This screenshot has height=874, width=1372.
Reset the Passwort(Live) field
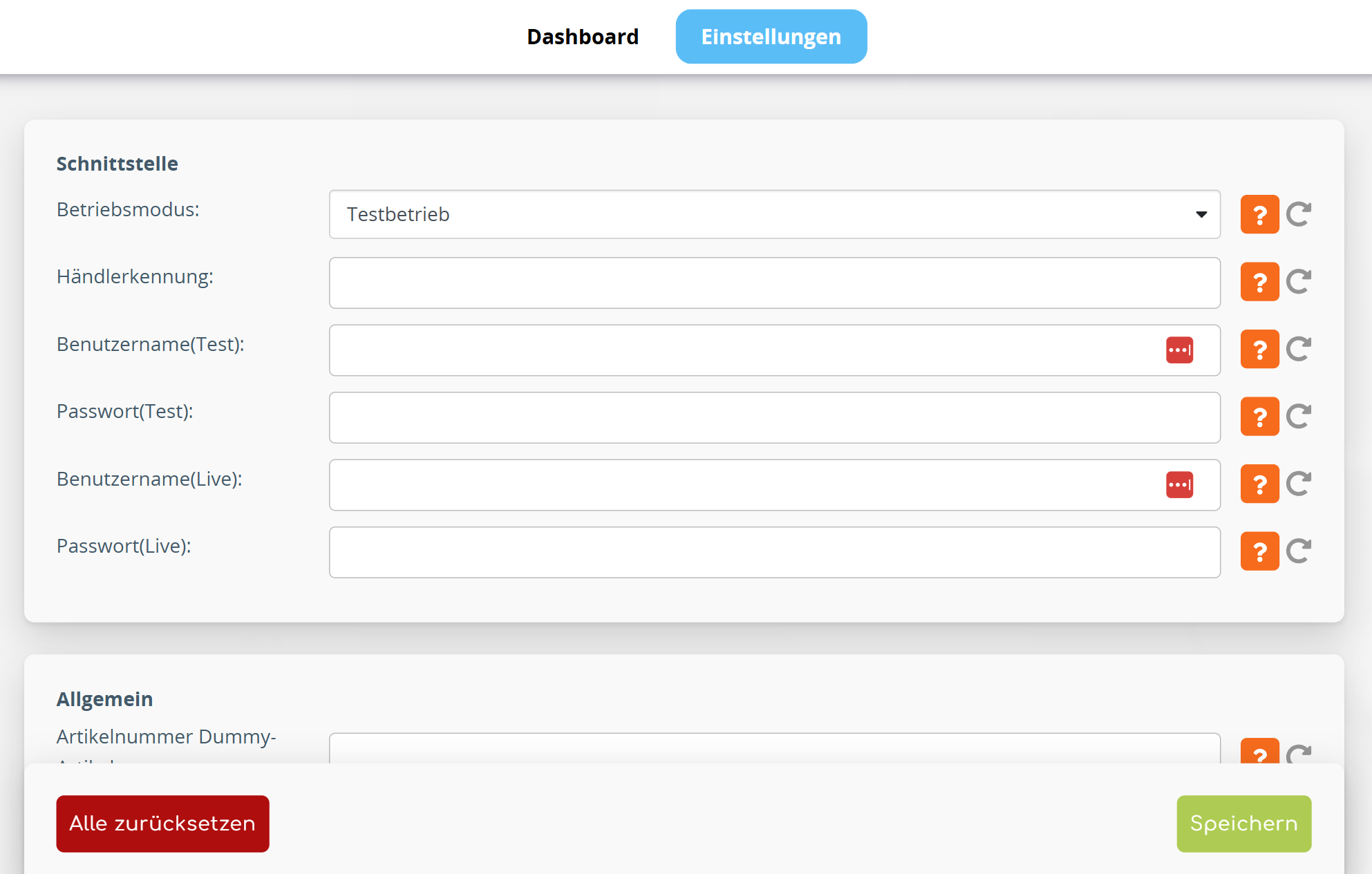click(1299, 551)
